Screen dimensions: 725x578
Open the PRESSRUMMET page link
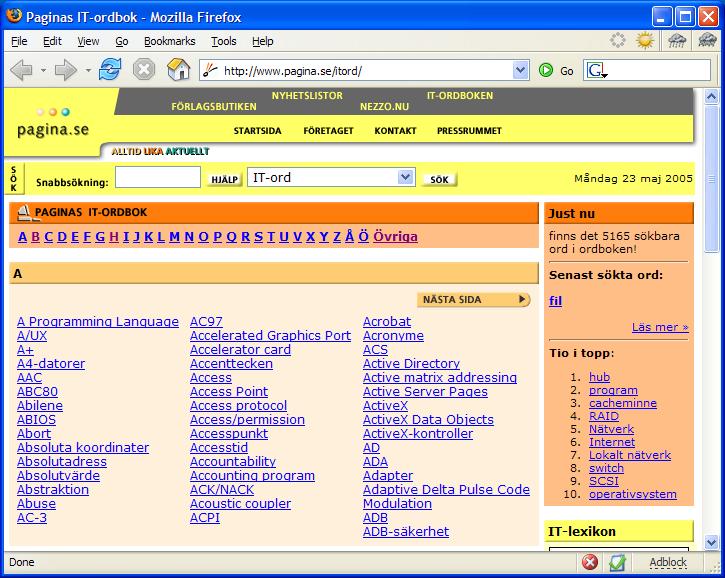(469, 131)
